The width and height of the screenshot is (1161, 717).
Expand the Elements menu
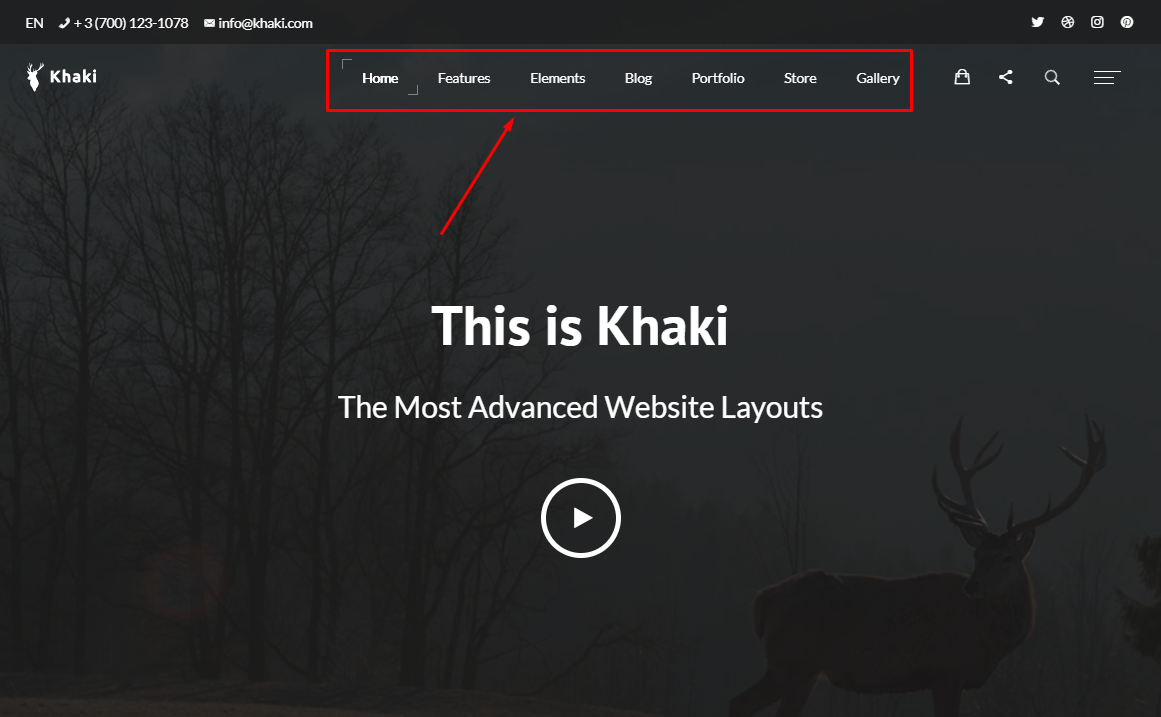click(x=558, y=78)
